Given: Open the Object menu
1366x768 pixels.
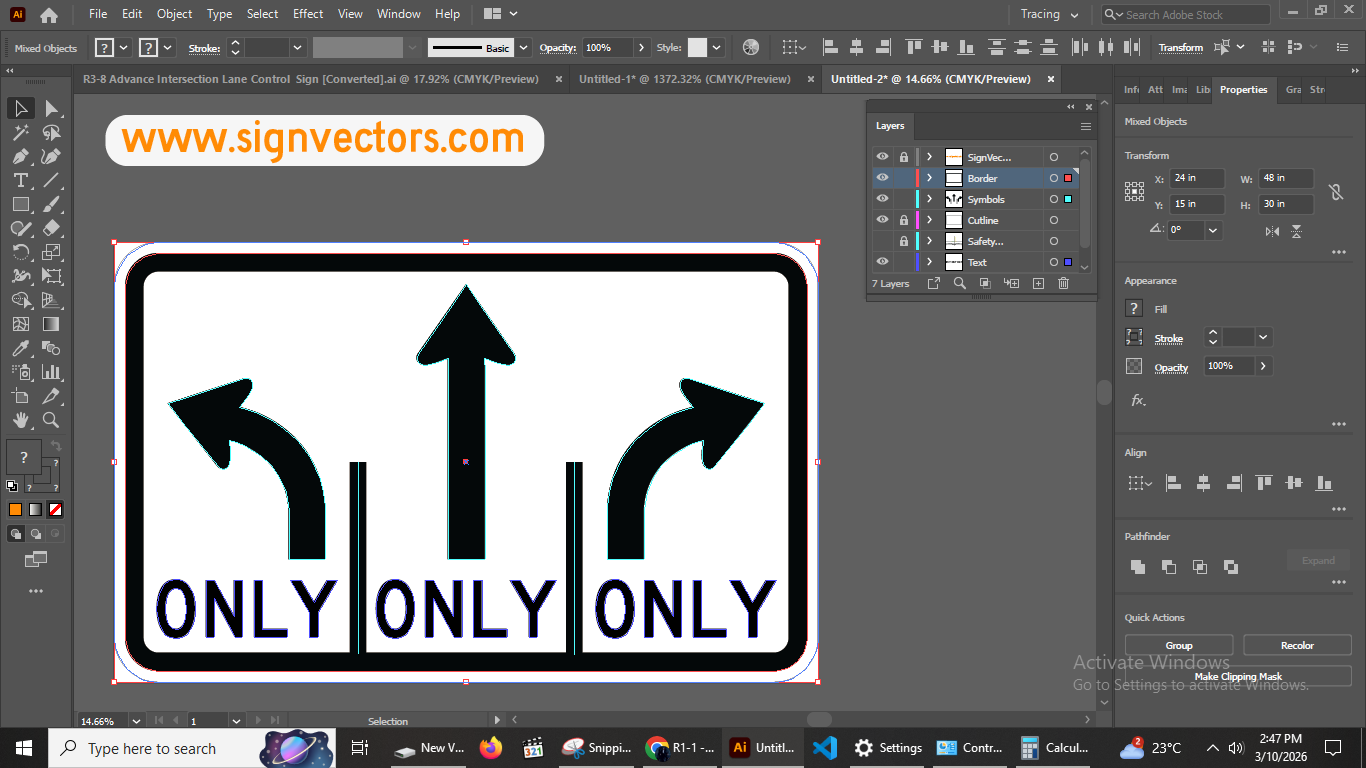Looking at the screenshot, I should click(174, 14).
